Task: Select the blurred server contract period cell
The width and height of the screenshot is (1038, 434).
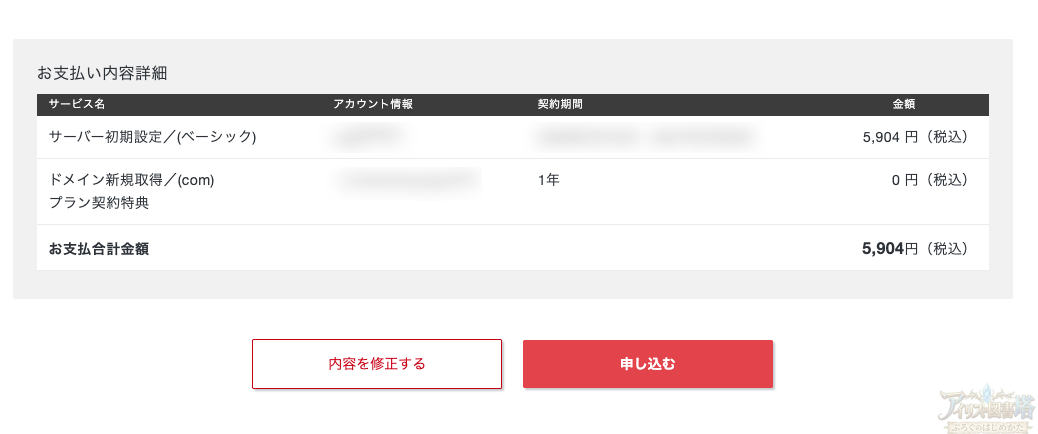Action: [646, 136]
